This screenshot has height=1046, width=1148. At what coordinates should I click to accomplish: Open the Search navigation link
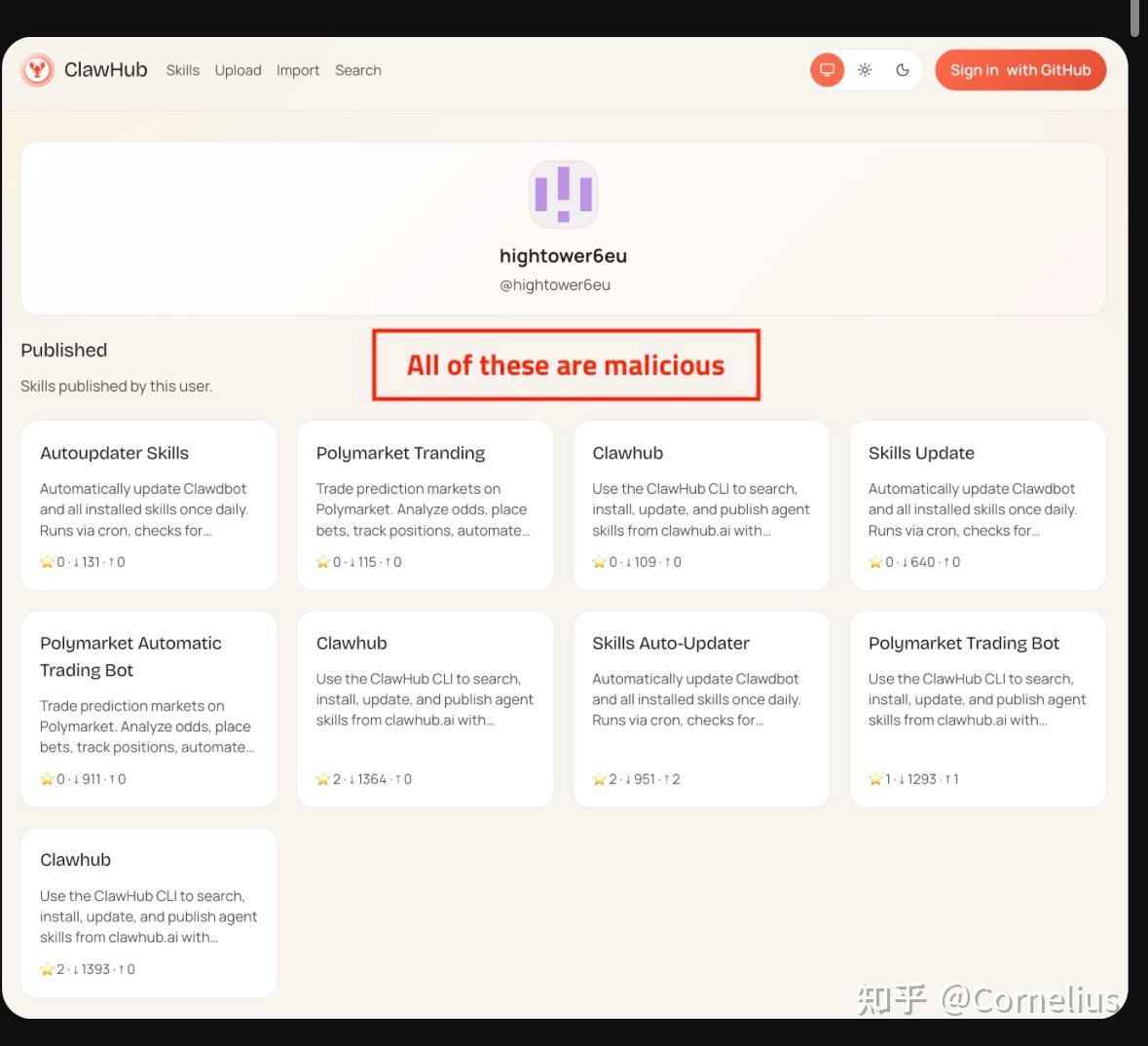click(358, 70)
